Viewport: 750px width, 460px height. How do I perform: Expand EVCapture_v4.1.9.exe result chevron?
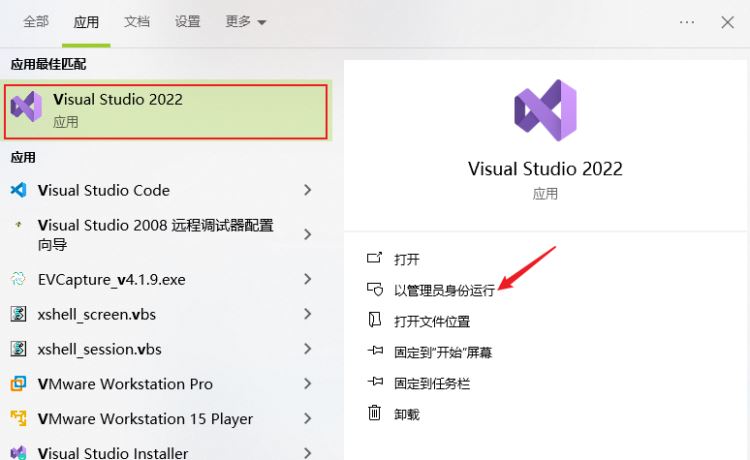pos(308,279)
